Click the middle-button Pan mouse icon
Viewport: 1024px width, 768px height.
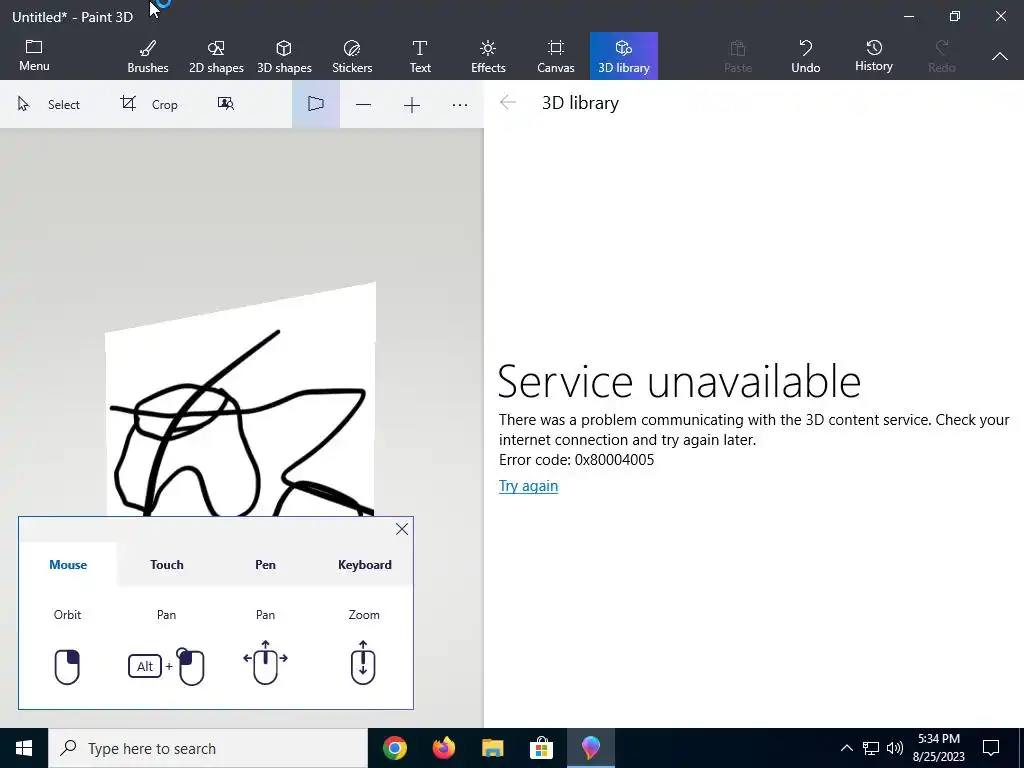[265, 662]
